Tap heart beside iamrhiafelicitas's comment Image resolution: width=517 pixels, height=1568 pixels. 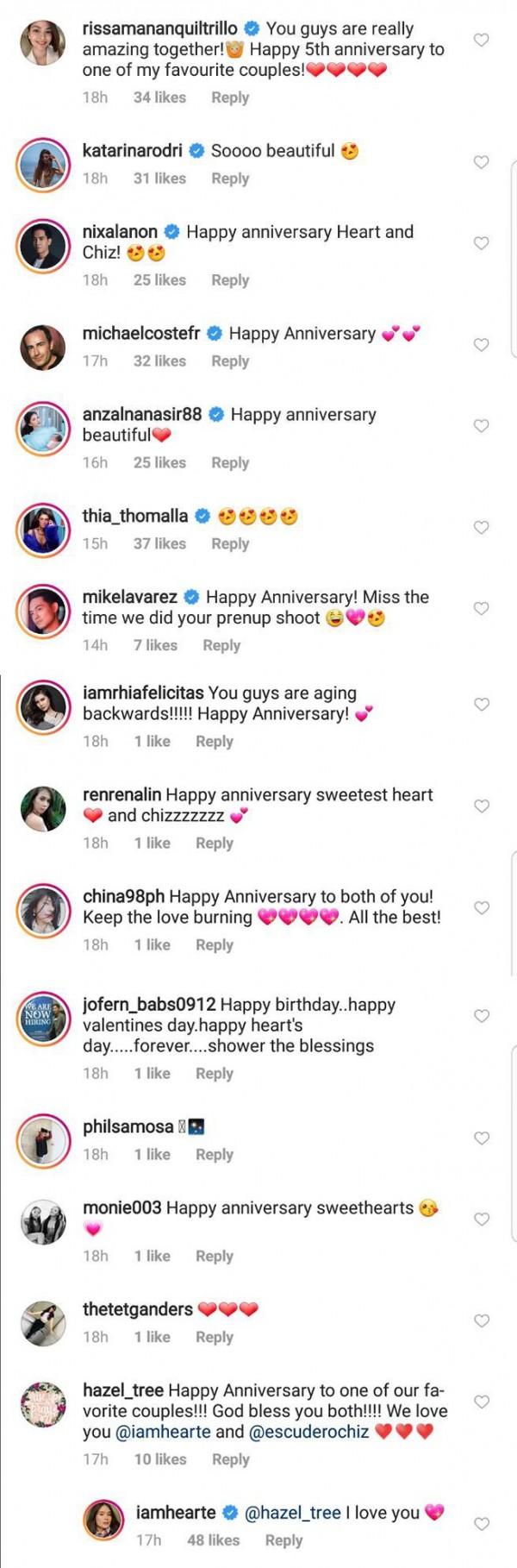pos(482,705)
